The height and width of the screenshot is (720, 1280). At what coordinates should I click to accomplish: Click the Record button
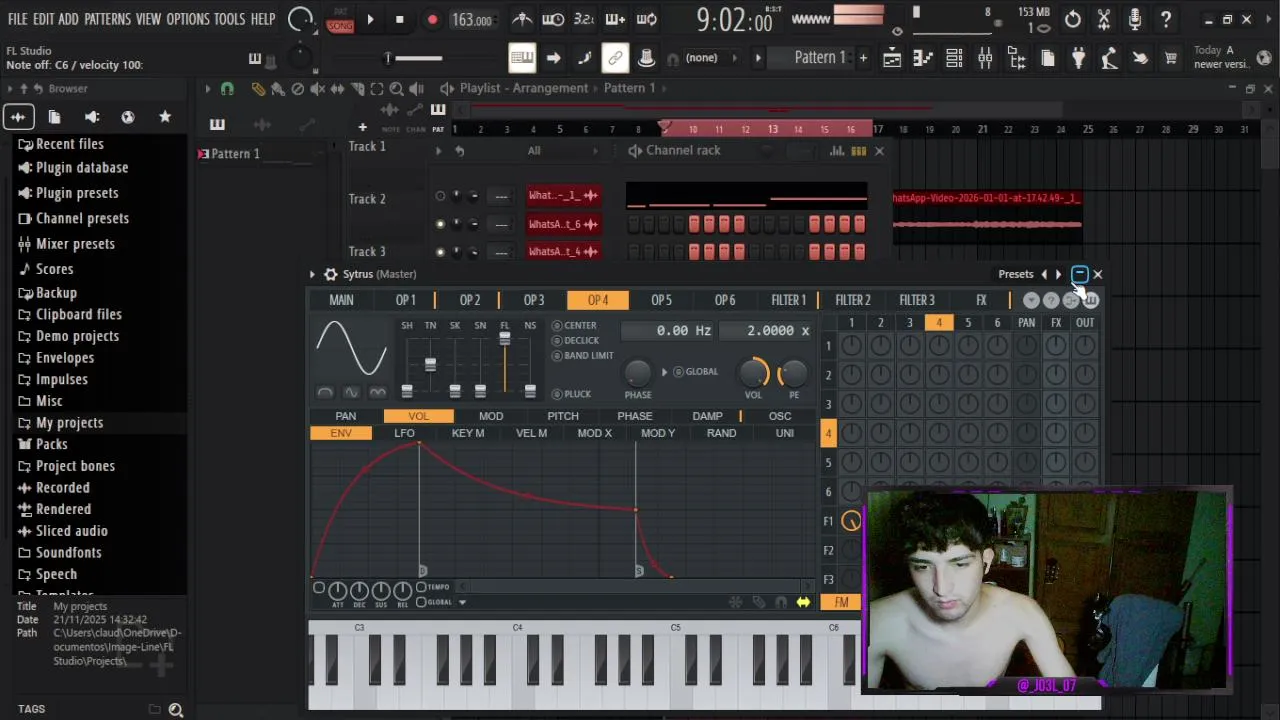[432, 19]
